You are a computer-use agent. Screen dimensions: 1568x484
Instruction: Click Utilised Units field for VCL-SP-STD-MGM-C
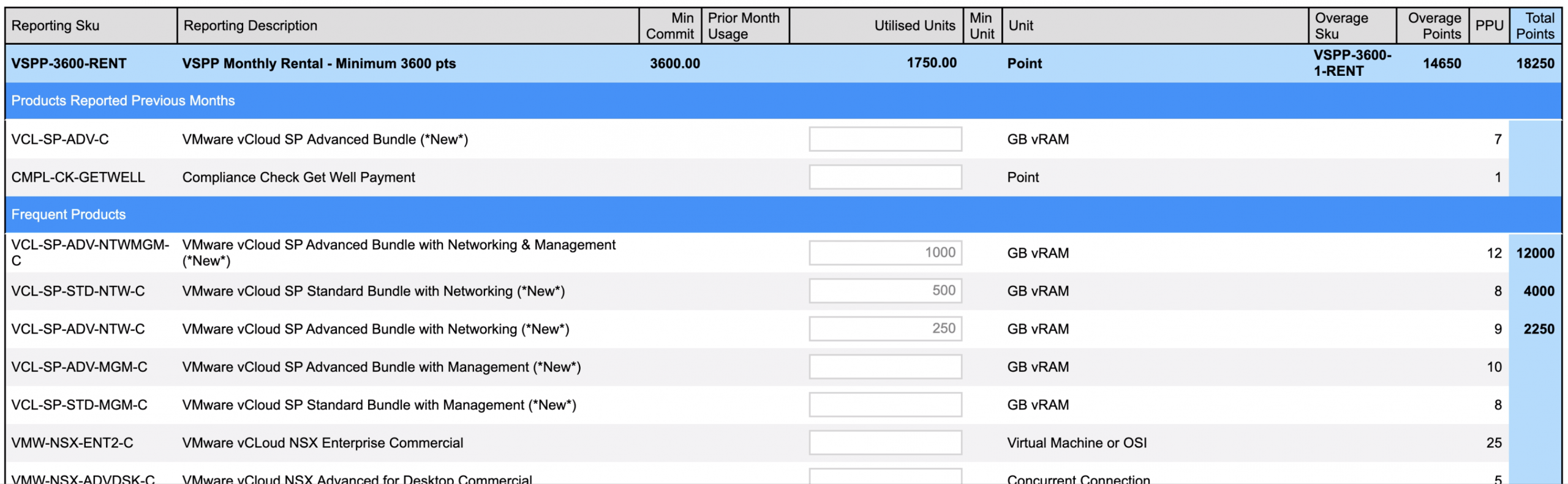point(885,404)
